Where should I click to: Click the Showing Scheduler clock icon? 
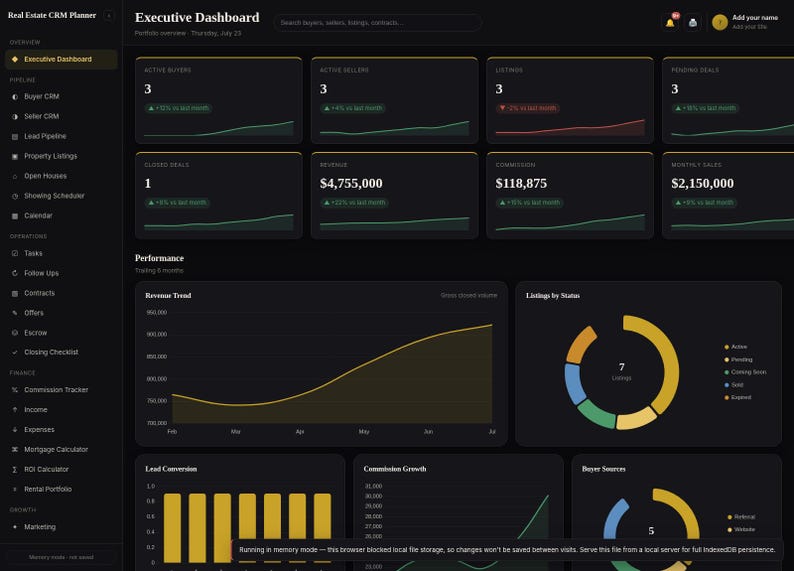[x=15, y=196]
